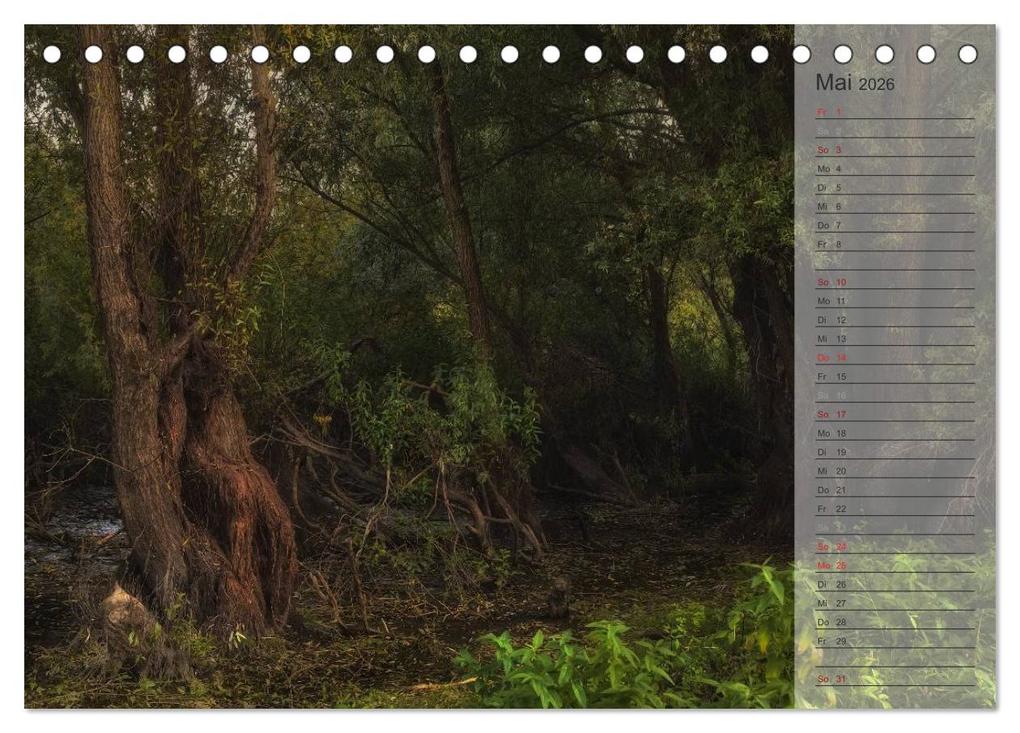Select the Sunday So 17 entry
Viewport: 1020px width, 733px height.
[x=835, y=414]
